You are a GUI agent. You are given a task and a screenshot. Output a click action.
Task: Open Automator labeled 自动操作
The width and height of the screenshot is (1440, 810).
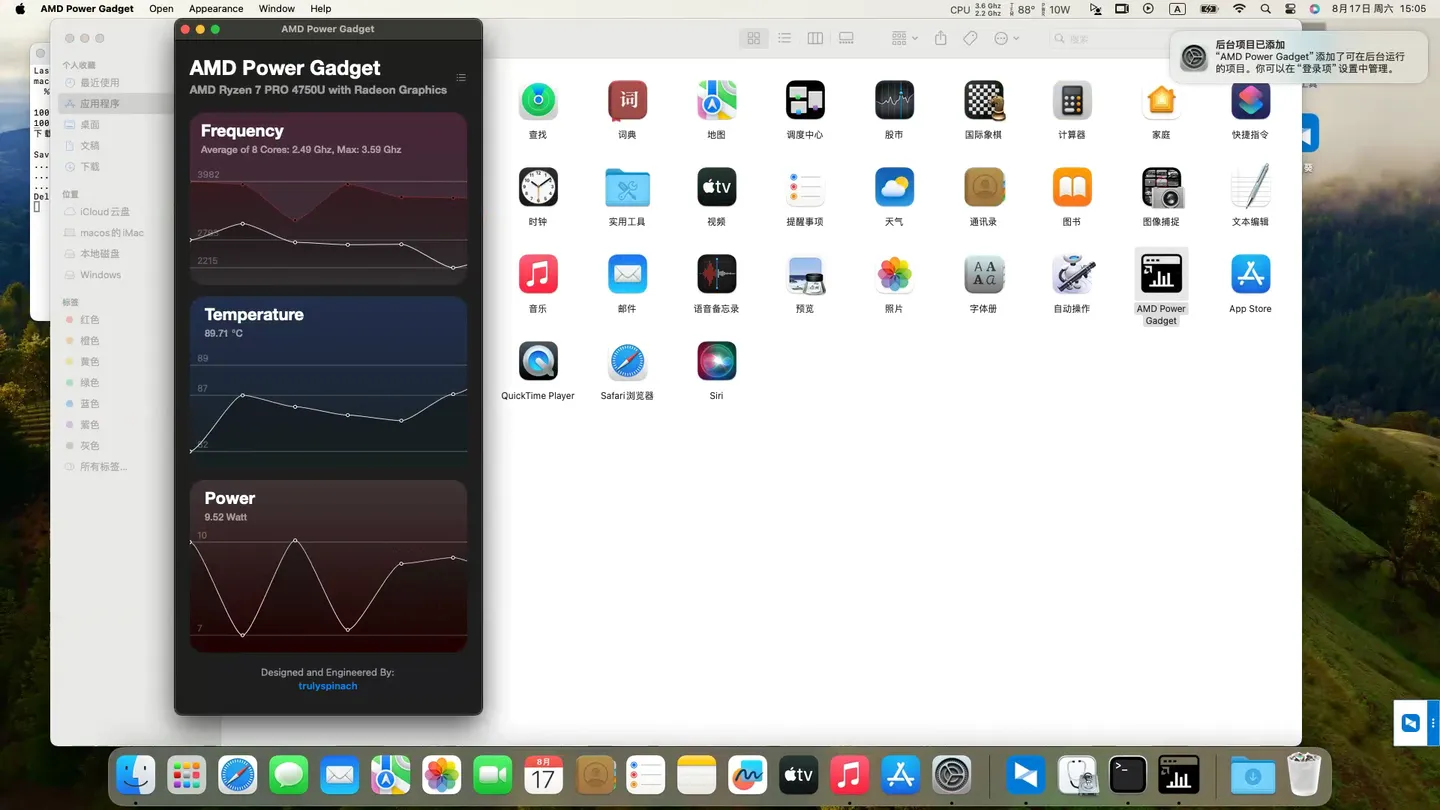(1072, 274)
